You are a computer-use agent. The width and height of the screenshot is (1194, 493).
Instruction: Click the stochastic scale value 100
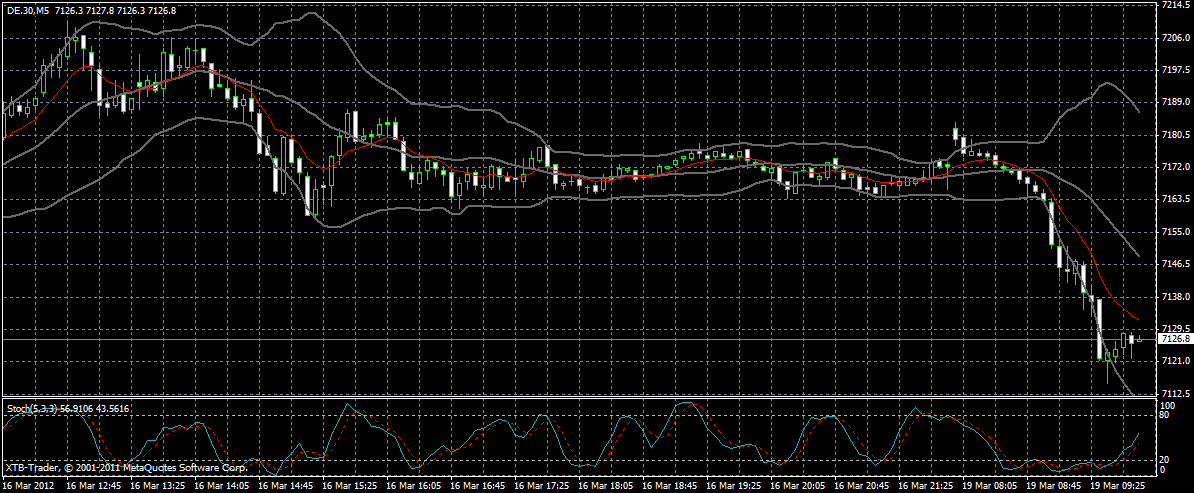coord(1168,405)
